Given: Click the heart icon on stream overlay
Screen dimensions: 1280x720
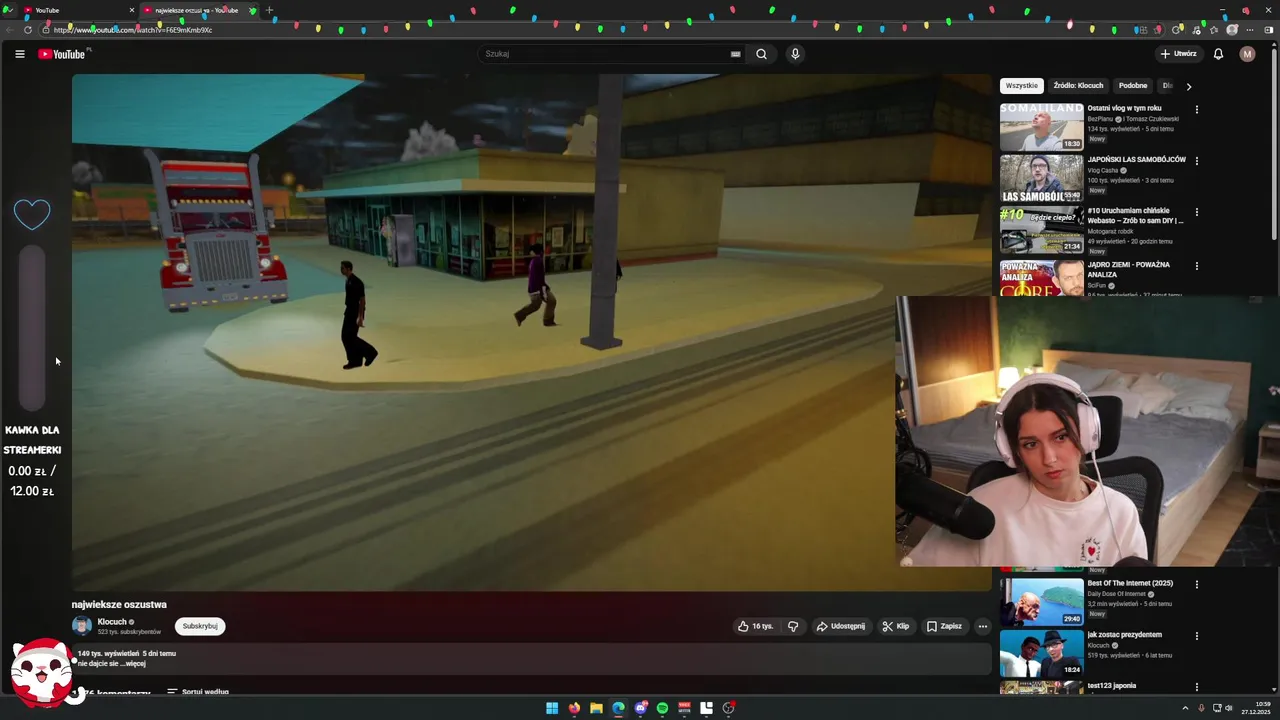Looking at the screenshot, I should pyautogui.click(x=32, y=213).
